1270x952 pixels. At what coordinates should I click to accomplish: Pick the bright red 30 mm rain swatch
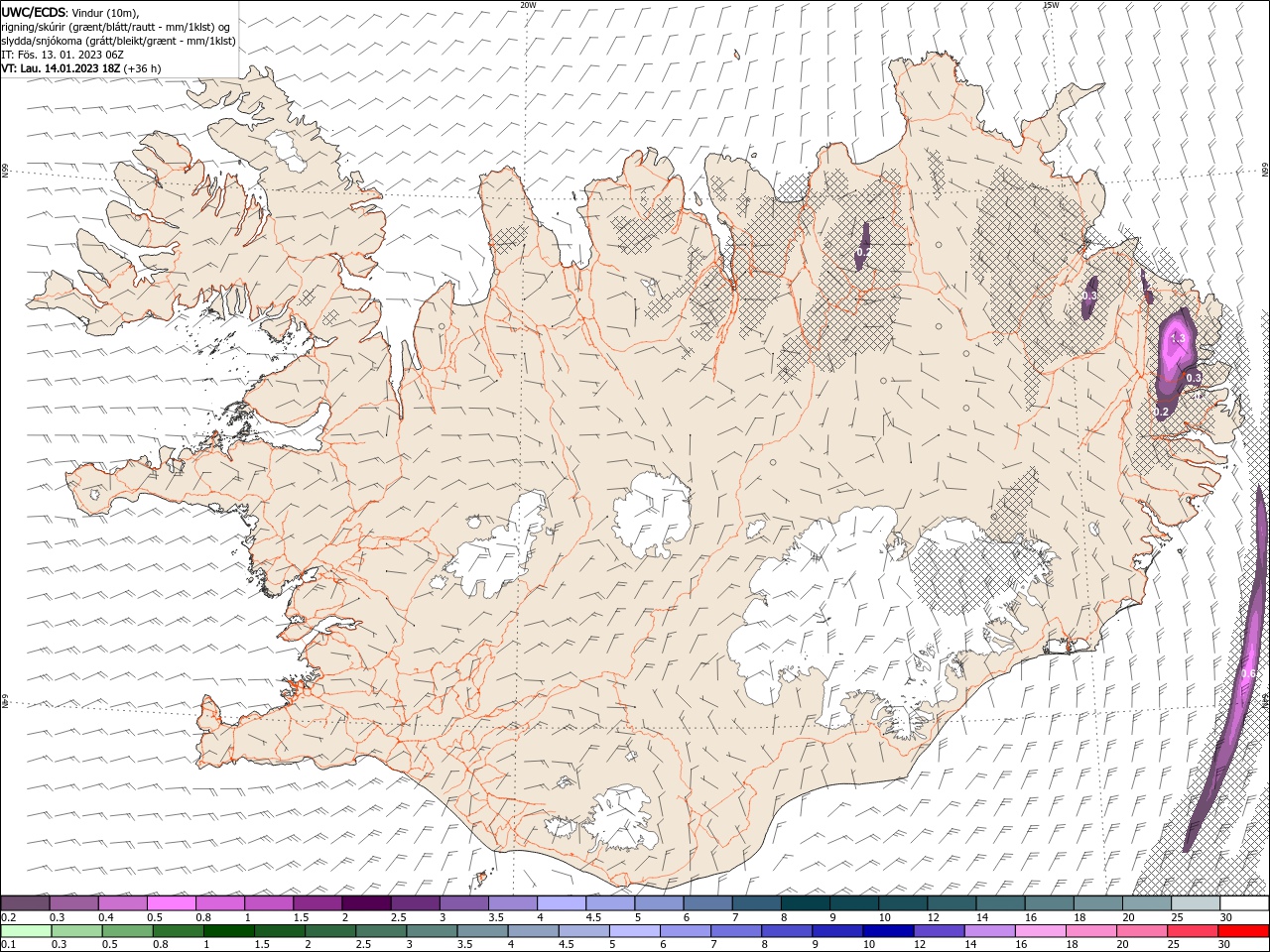click(x=1243, y=930)
